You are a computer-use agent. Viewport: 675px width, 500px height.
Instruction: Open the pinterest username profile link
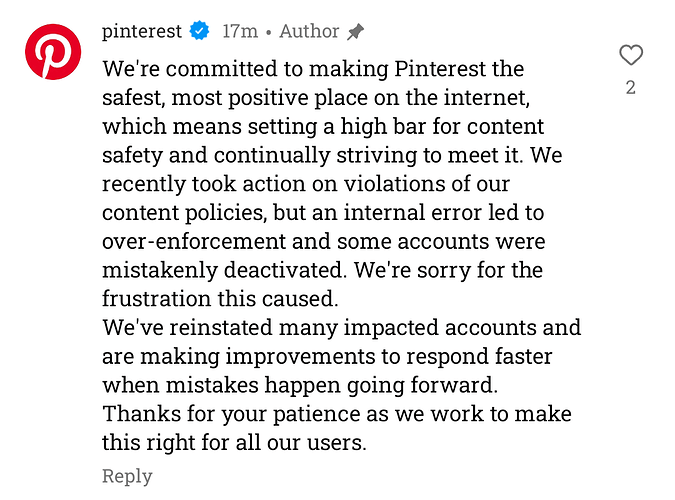pyautogui.click(x=142, y=31)
